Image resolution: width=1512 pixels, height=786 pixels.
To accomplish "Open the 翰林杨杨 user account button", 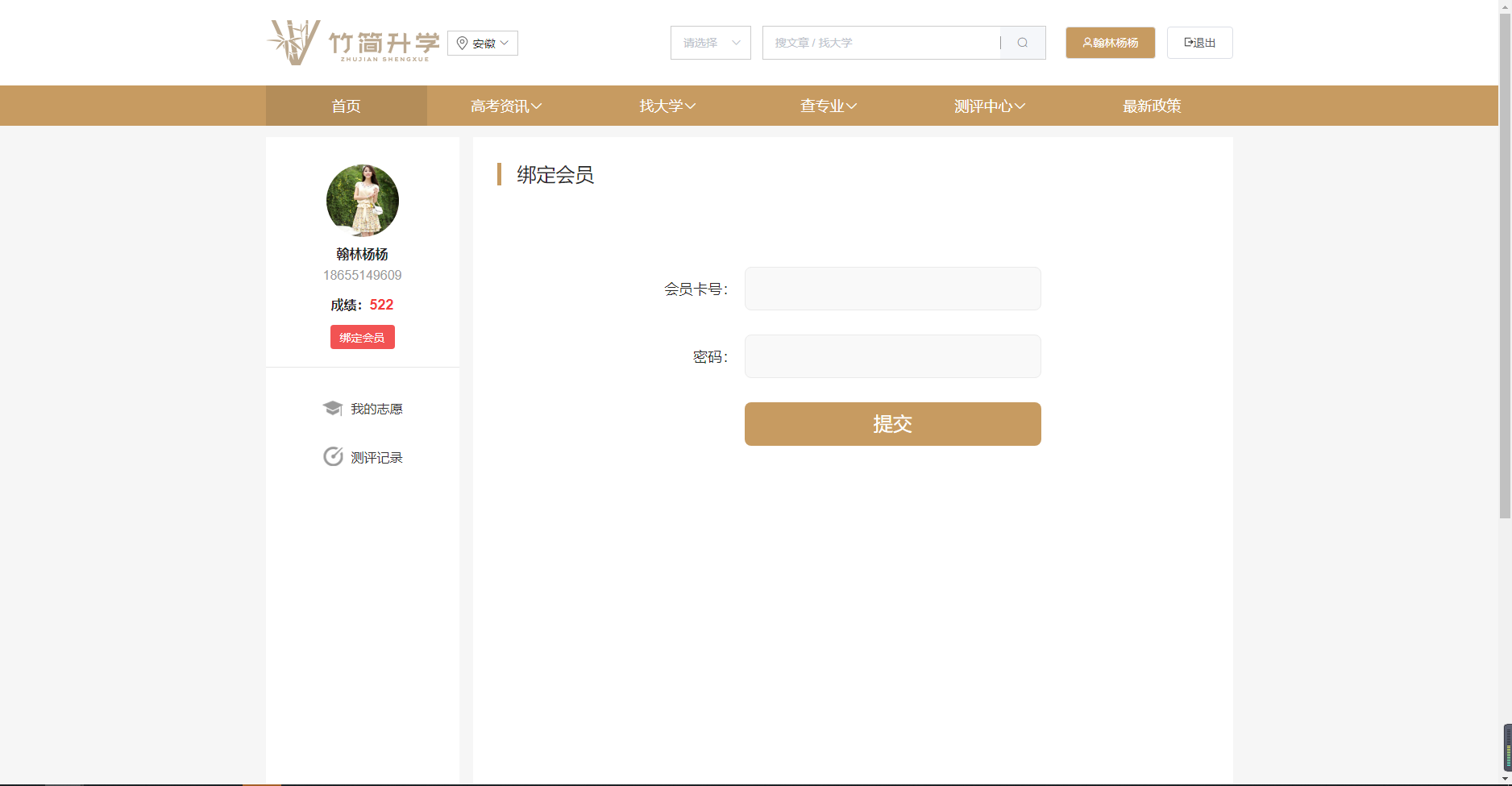I will [1110, 43].
